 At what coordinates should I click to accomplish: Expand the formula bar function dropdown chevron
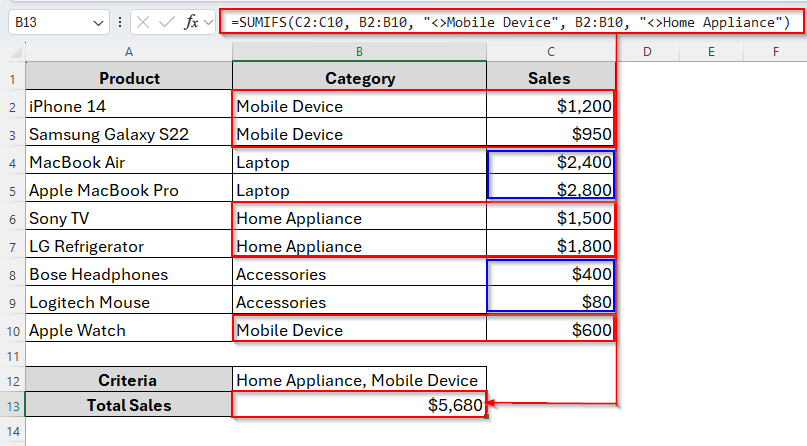pos(209,22)
